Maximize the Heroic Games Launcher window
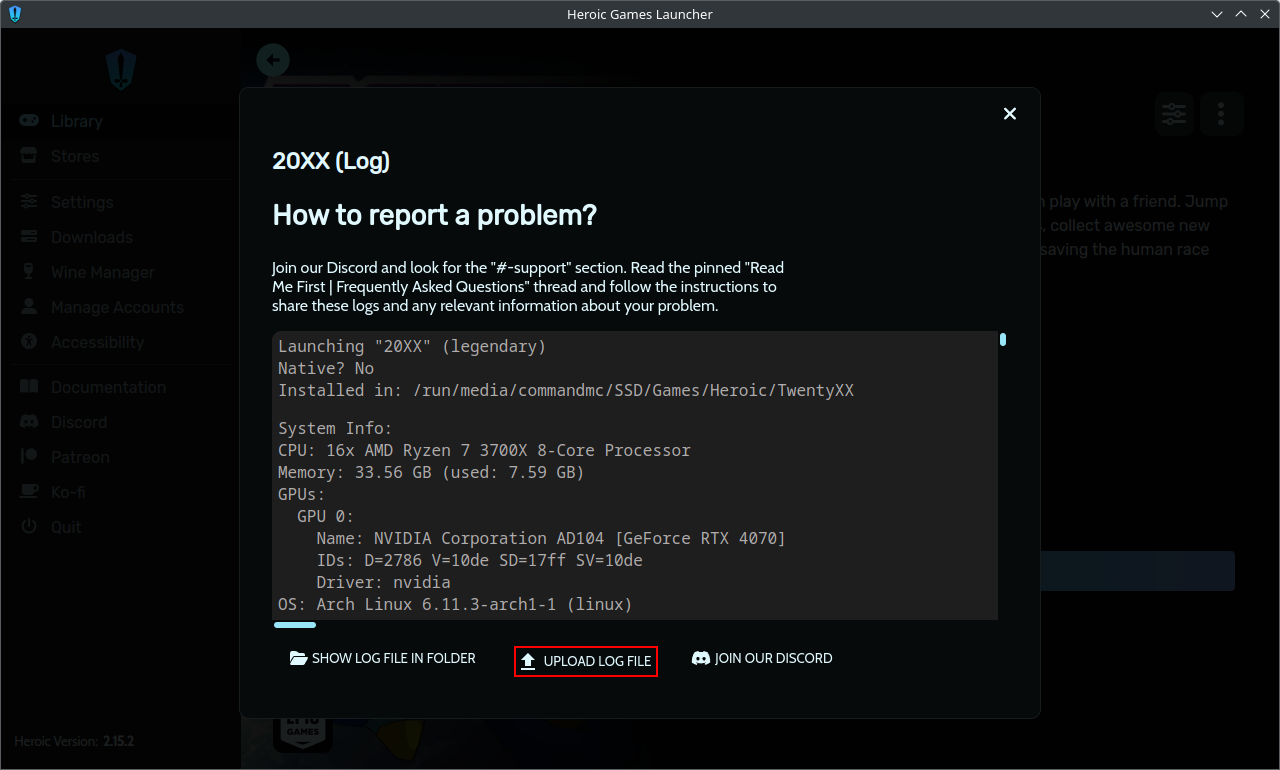 pos(1241,14)
